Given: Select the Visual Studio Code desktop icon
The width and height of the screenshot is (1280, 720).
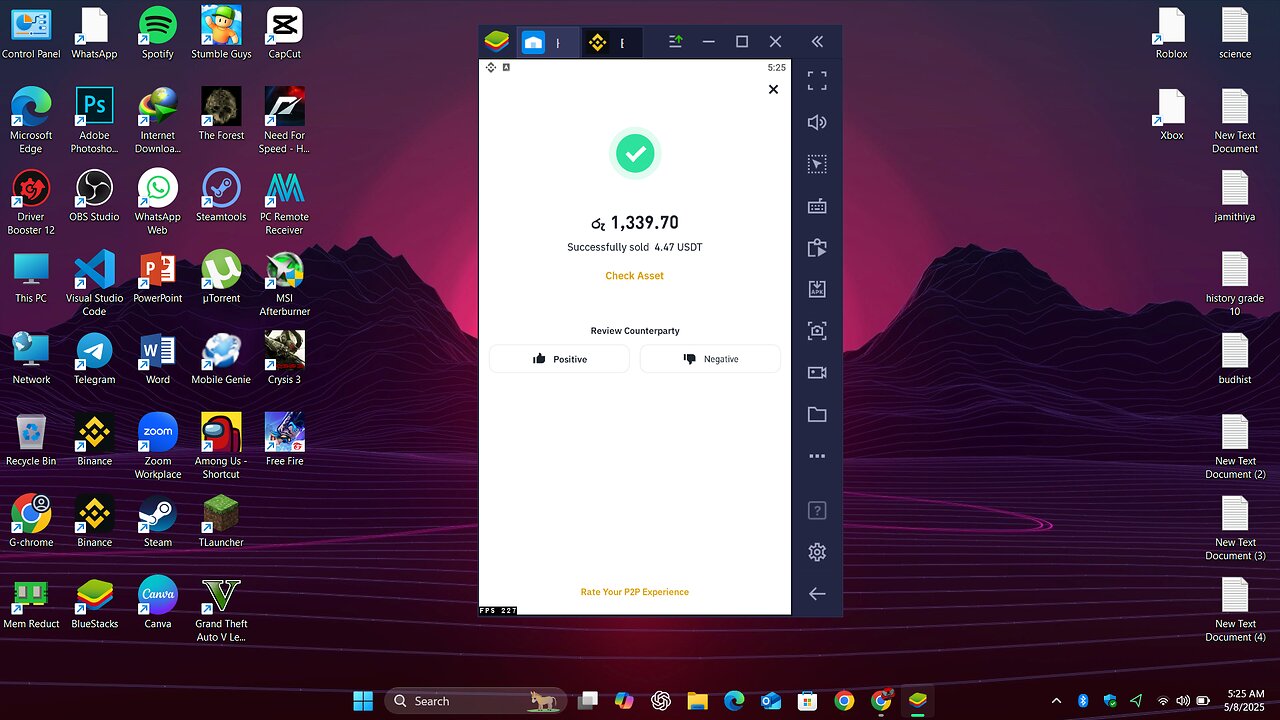Looking at the screenshot, I should pos(94,283).
